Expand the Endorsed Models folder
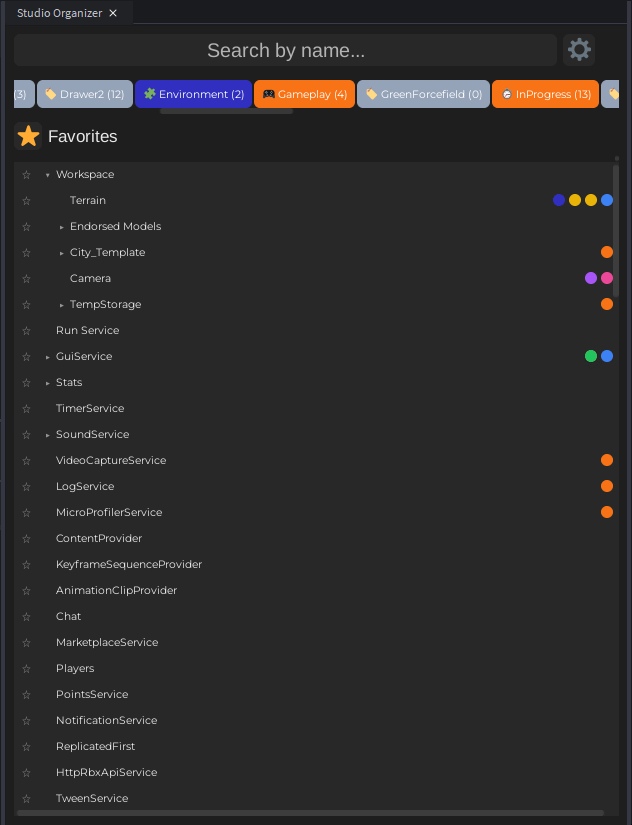Viewport: 632px width, 825px height. tap(61, 227)
